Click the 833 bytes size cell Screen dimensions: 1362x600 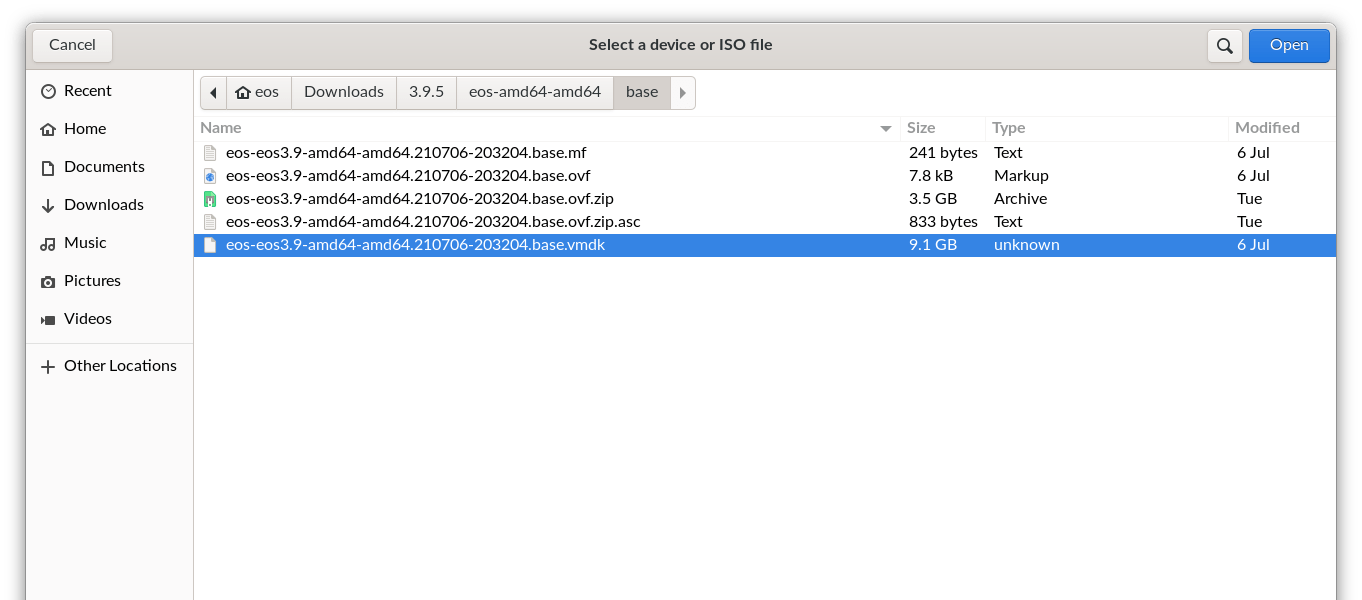(943, 222)
